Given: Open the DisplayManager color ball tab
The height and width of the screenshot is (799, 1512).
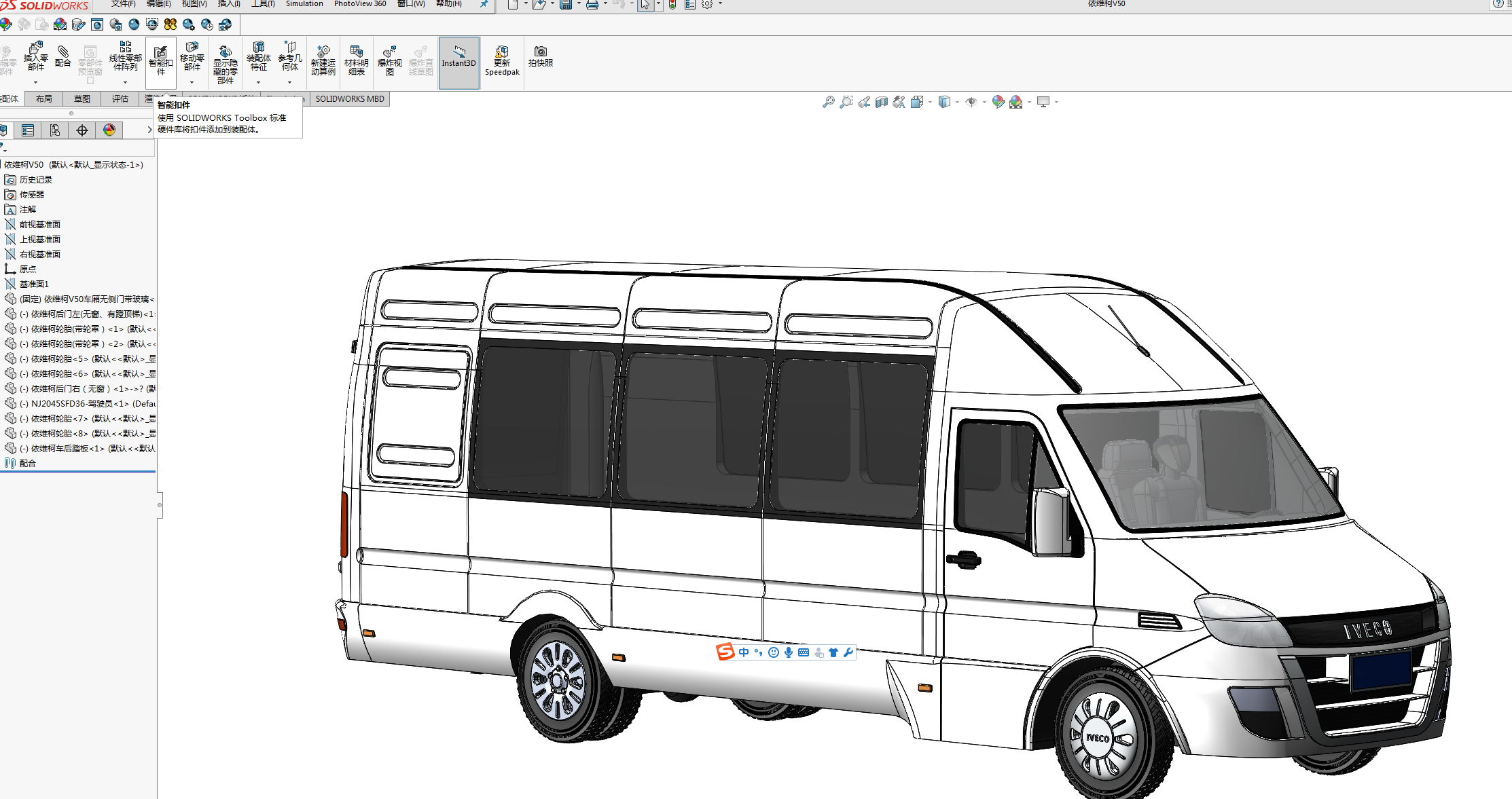Looking at the screenshot, I should click(x=109, y=130).
